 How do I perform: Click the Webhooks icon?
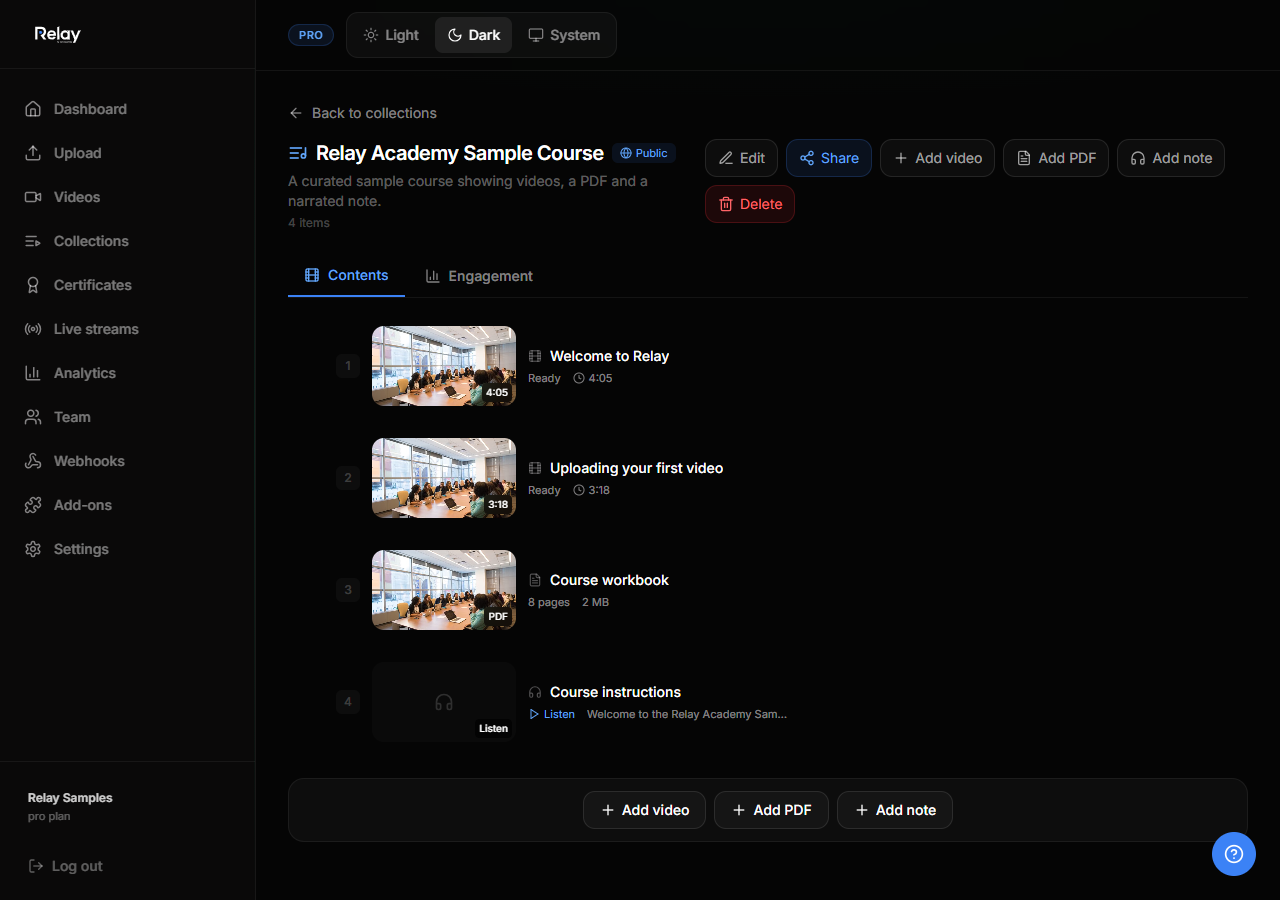click(33, 461)
